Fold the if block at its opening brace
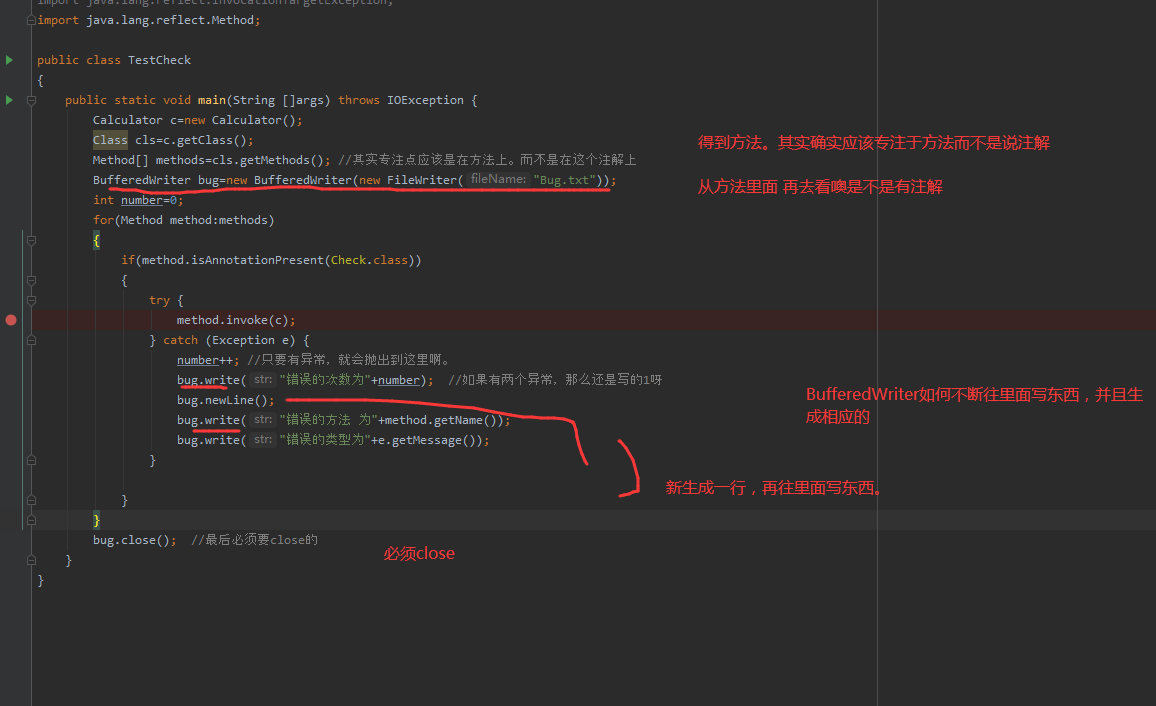The image size is (1156, 706). 31,280
